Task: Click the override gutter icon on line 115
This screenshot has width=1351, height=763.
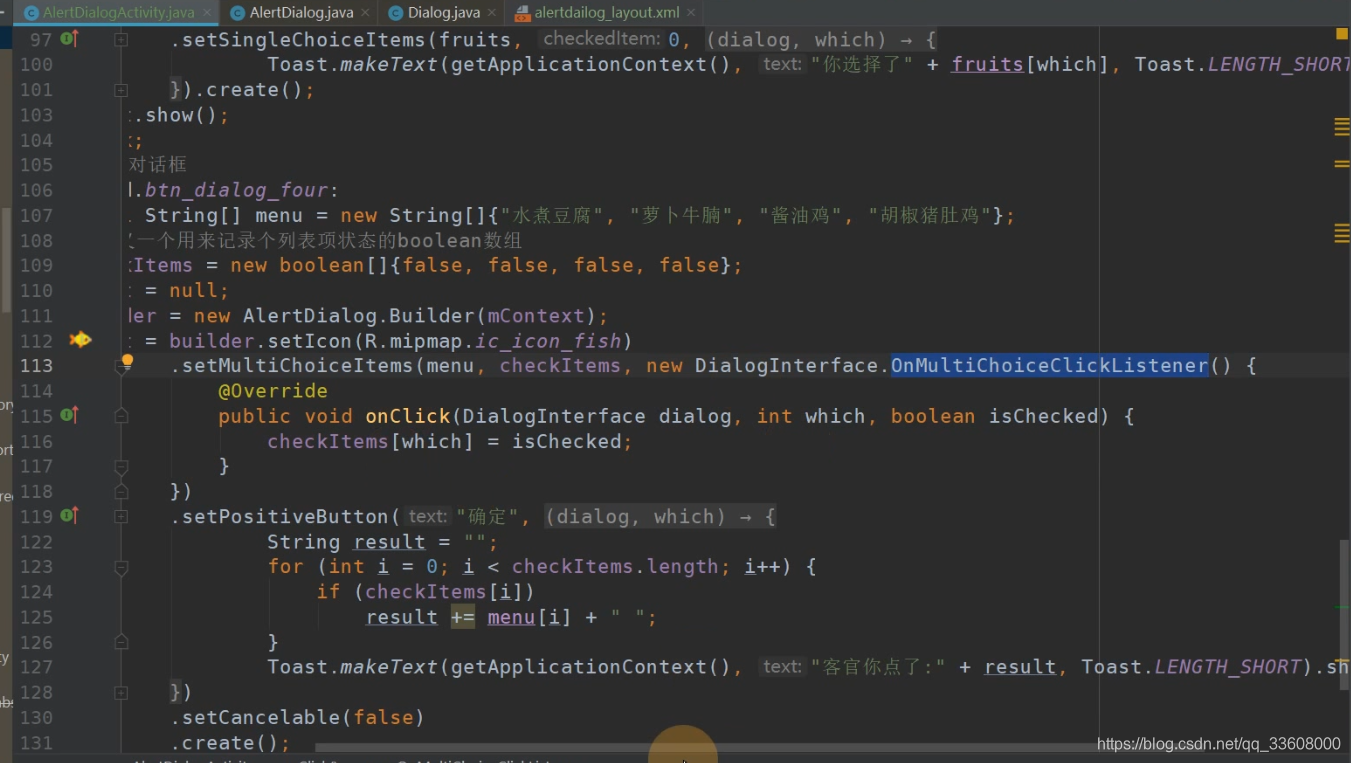Action: point(69,415)
